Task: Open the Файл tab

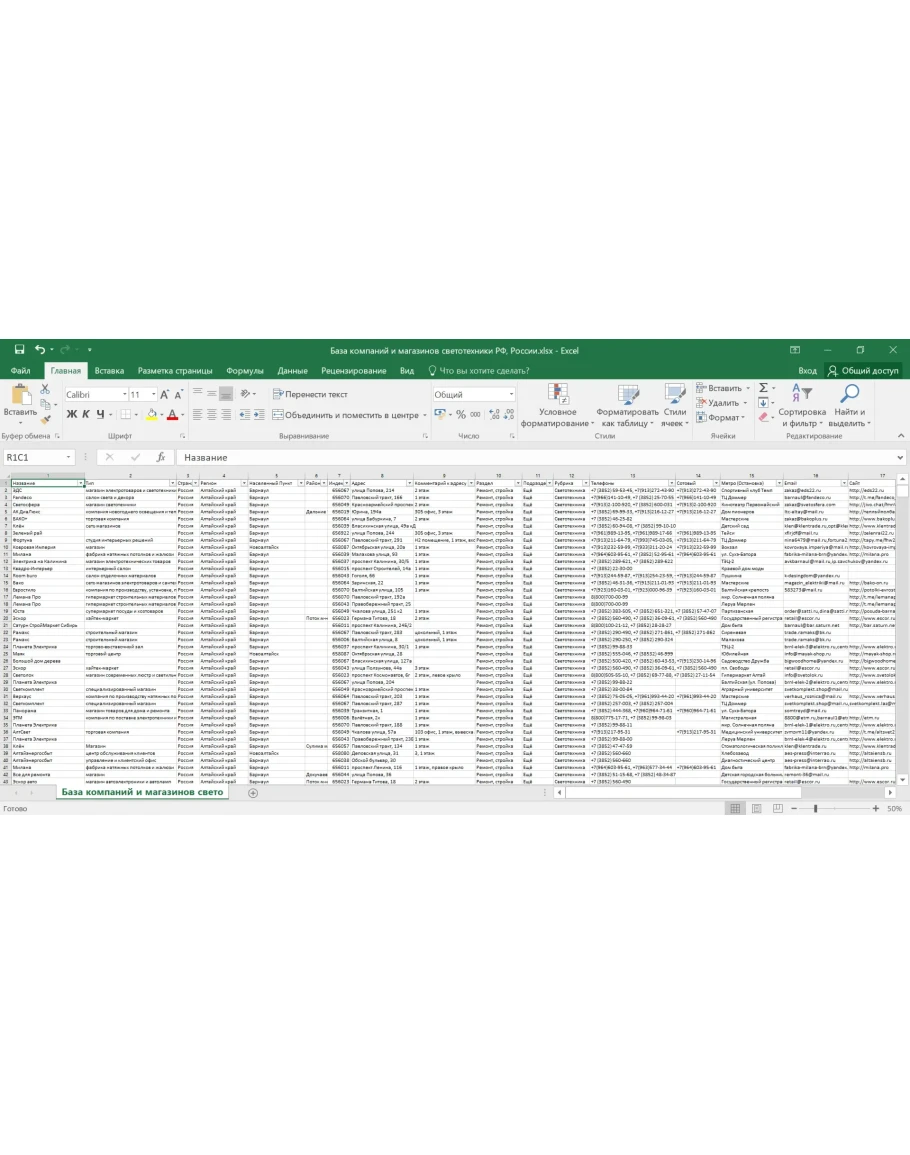Action: [21, 371]
